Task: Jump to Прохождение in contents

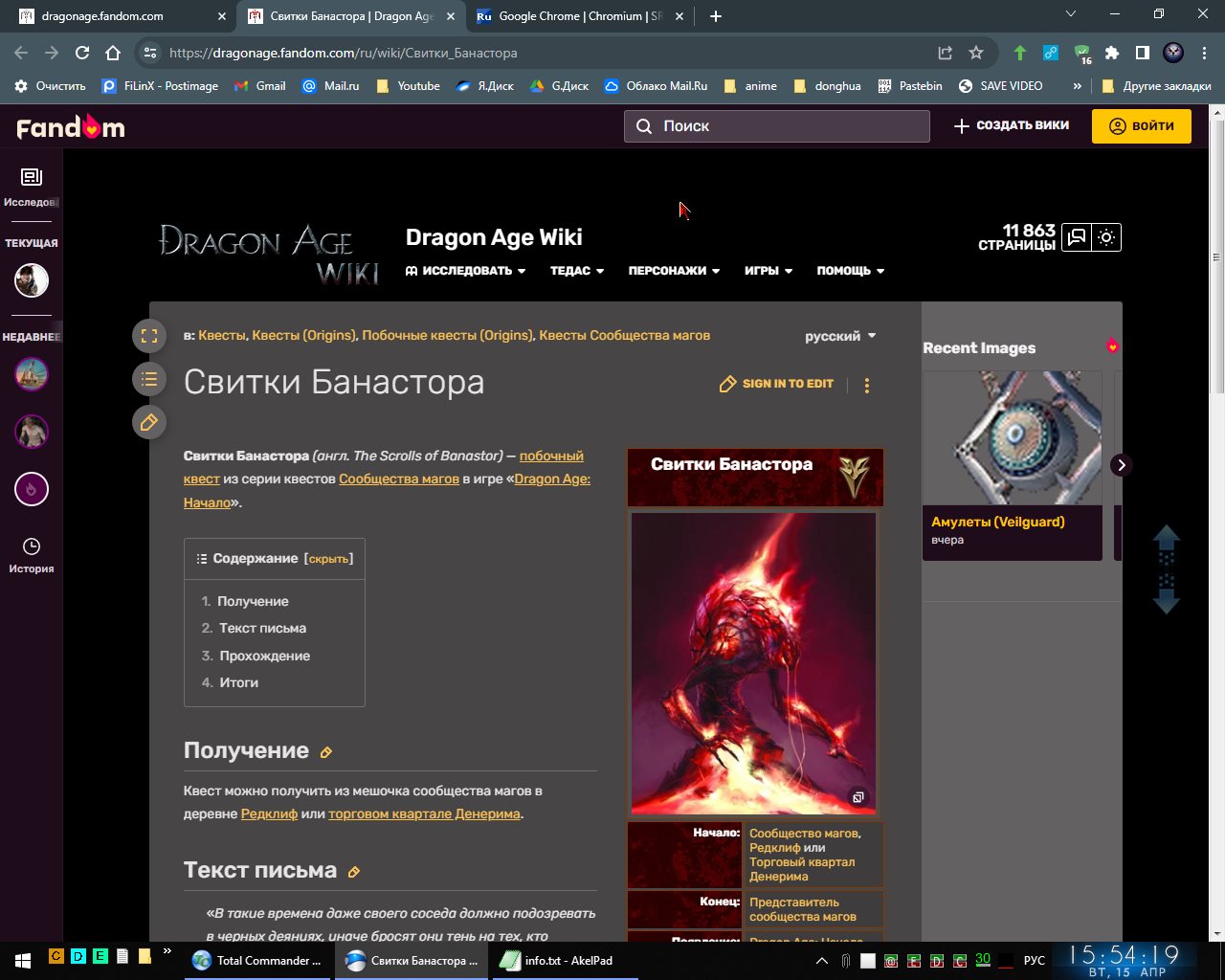Action: (x=265, y=656)
